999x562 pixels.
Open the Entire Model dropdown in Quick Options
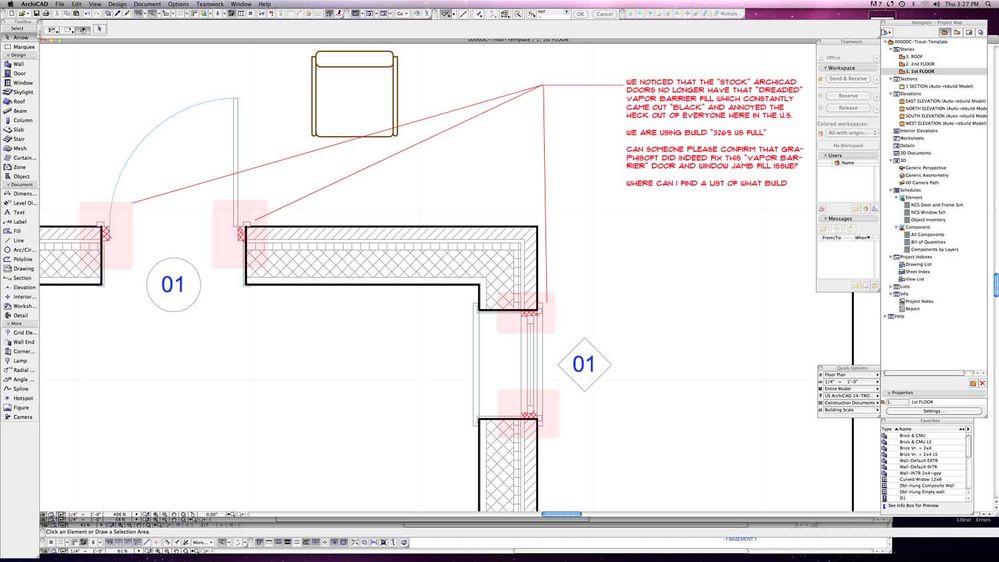[x=851, y=389]
